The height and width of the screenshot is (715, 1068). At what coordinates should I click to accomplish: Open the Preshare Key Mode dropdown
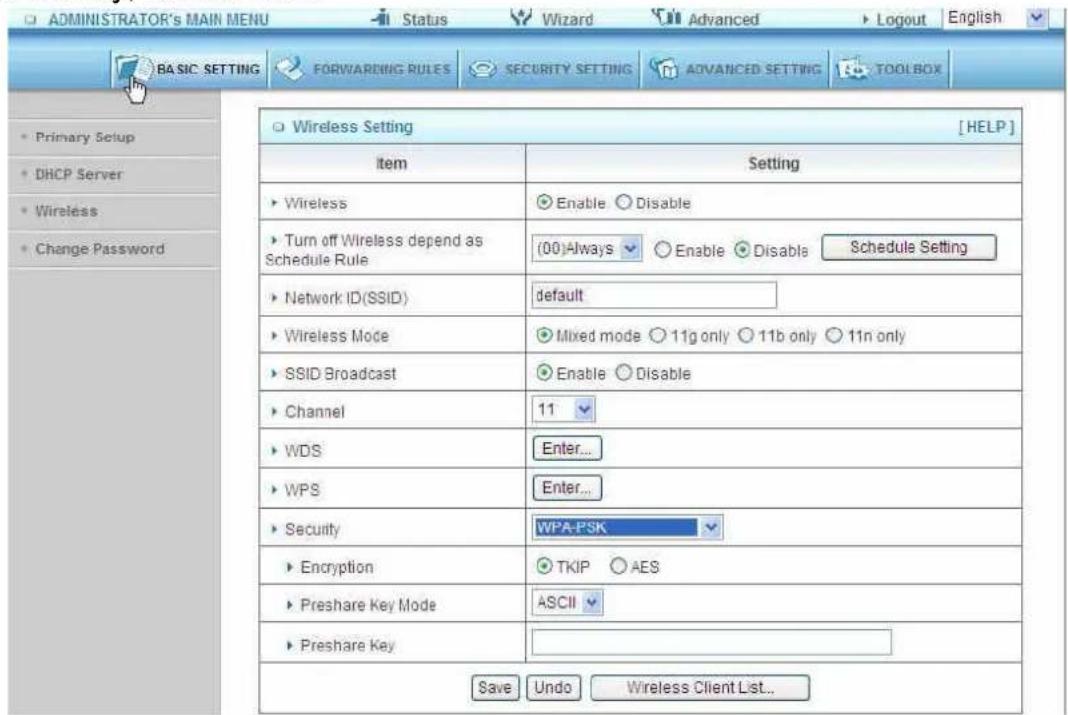coord(567,603)
